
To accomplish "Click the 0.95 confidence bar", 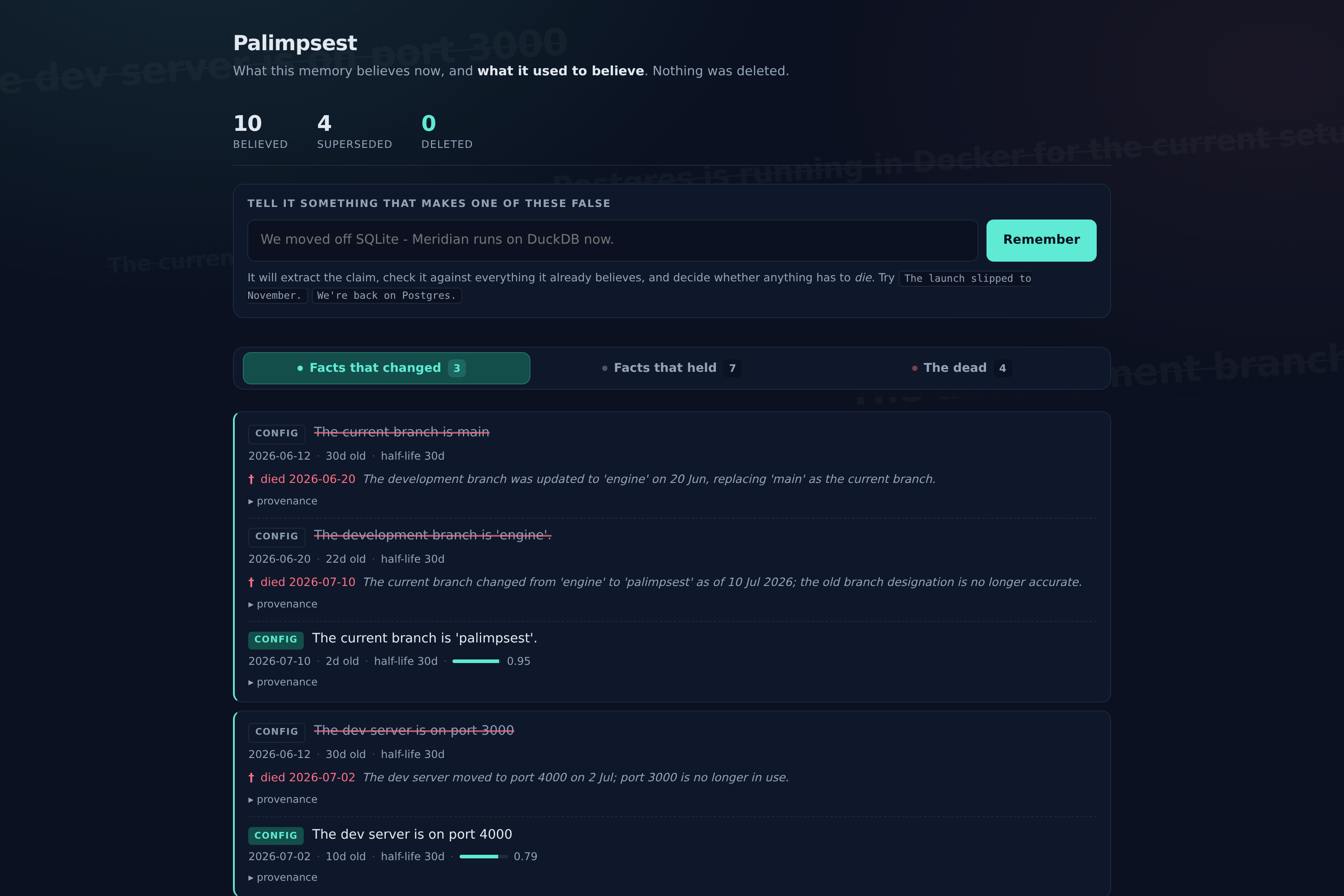I will (475, 661).
